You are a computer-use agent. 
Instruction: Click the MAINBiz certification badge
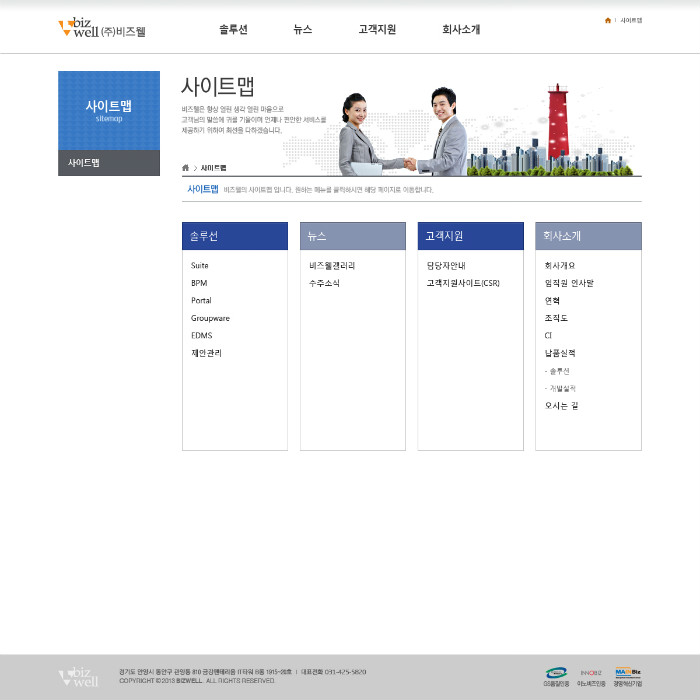(627, 677)
